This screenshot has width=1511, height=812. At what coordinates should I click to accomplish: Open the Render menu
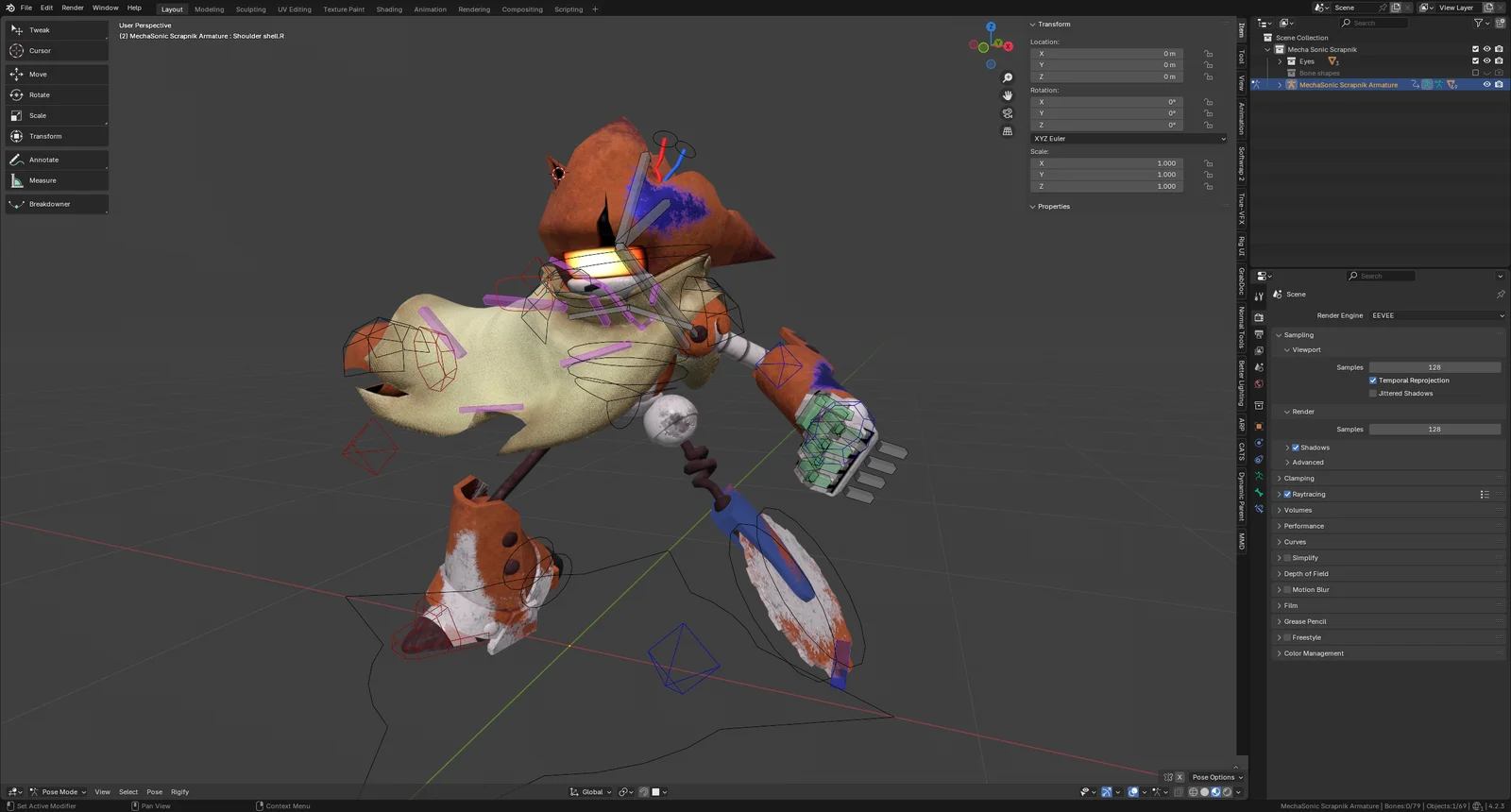[x=73, y=8]
